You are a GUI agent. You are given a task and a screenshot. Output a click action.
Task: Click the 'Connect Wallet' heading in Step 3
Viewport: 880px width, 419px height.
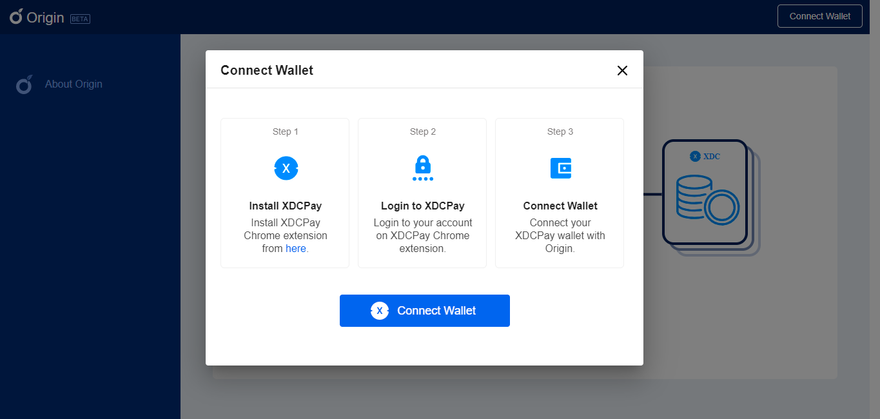pyautogui.click(x=560, y=206)
